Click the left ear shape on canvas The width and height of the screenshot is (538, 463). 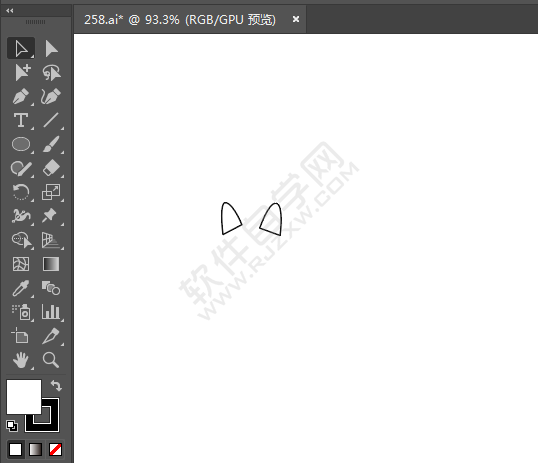(x=230, y=219)
